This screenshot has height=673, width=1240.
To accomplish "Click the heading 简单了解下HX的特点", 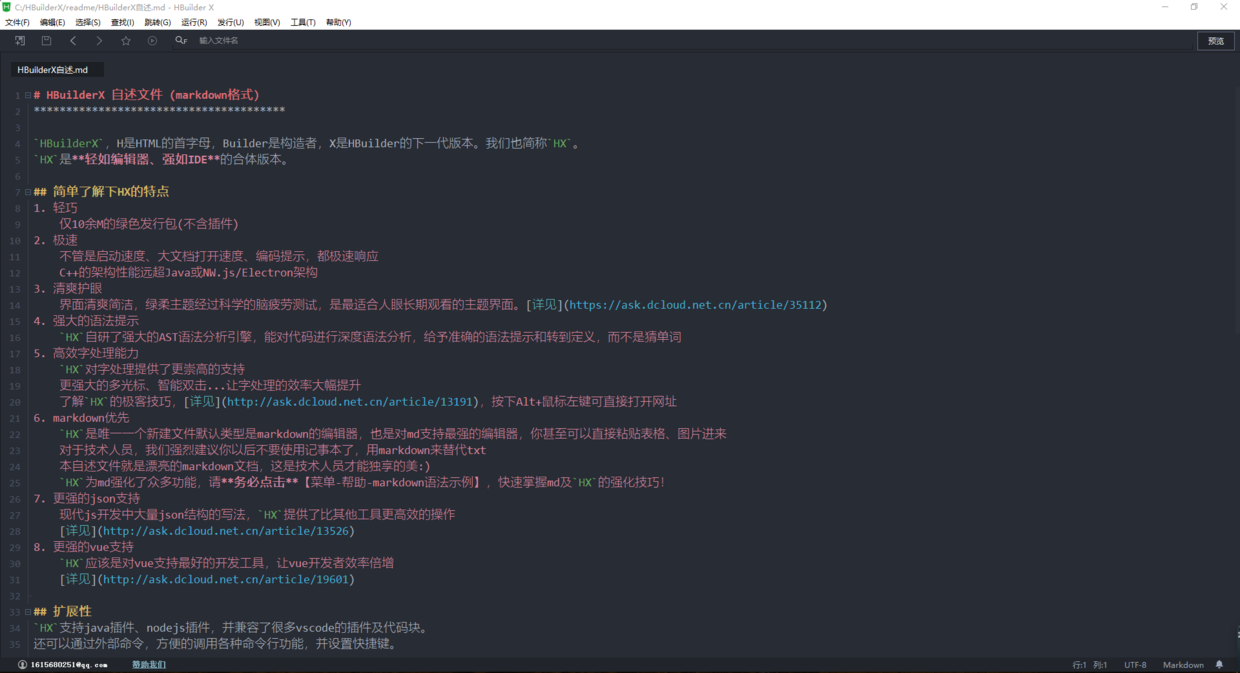I will coord(111,192).
